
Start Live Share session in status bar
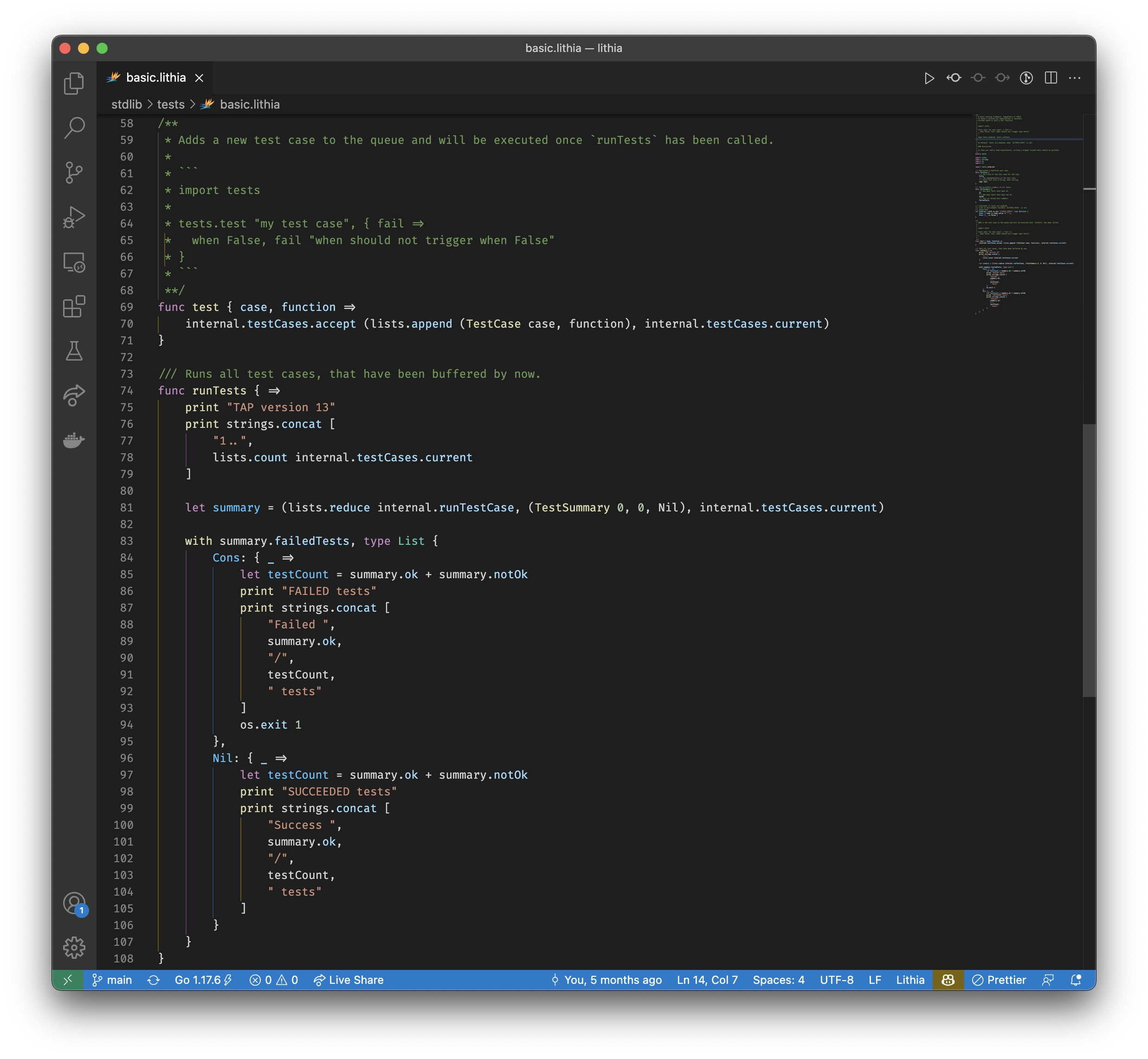click(x=348, y=980)
